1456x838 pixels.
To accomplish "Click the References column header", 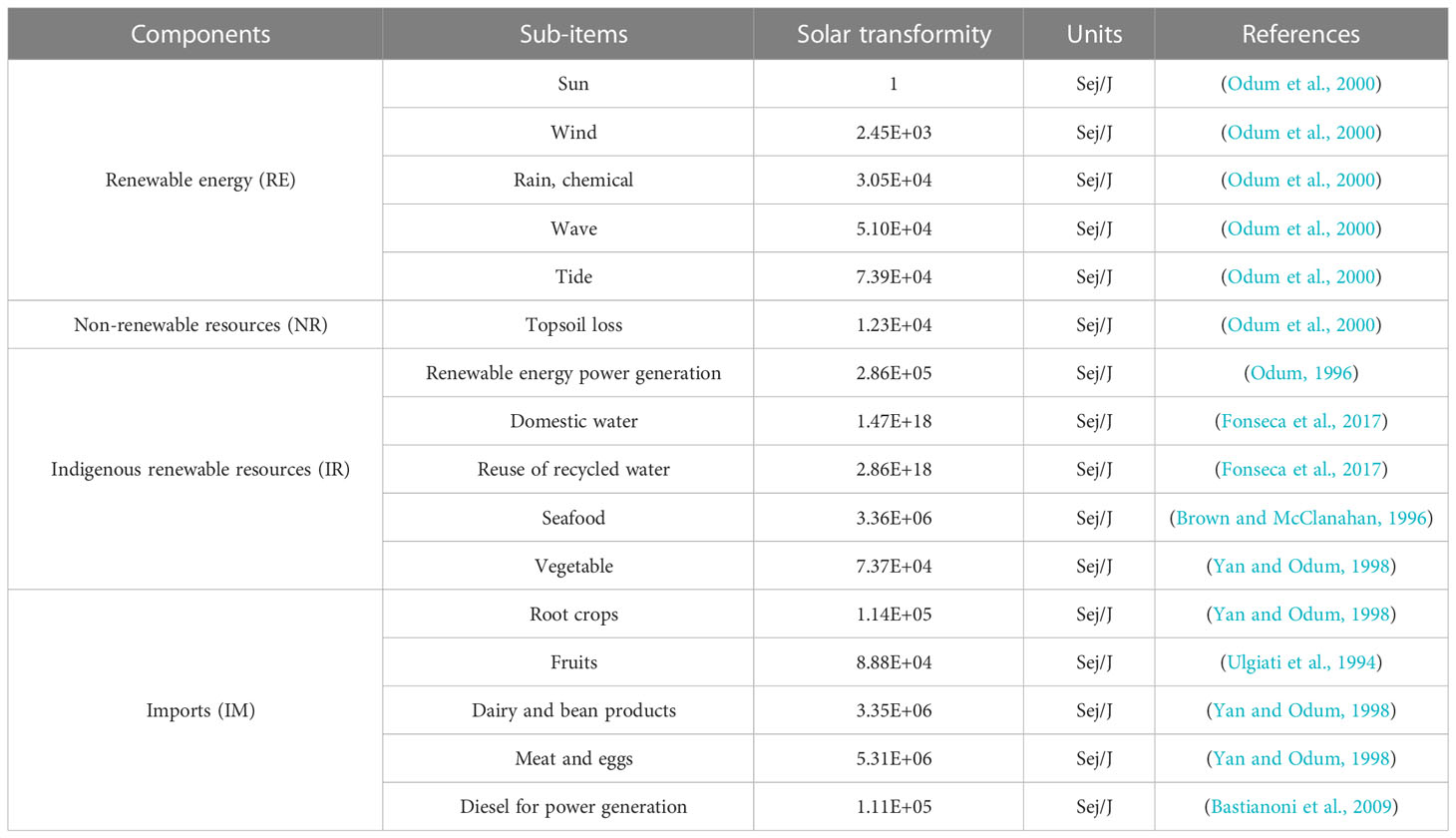I will 1301,34.
